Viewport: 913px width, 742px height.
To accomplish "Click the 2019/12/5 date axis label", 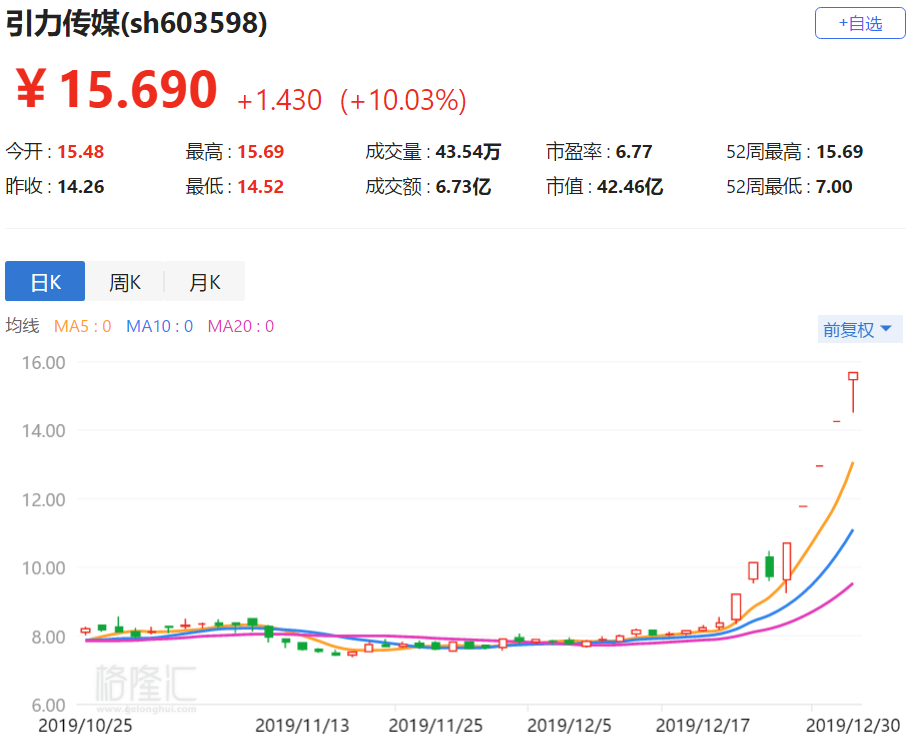I will pos(569,726).
